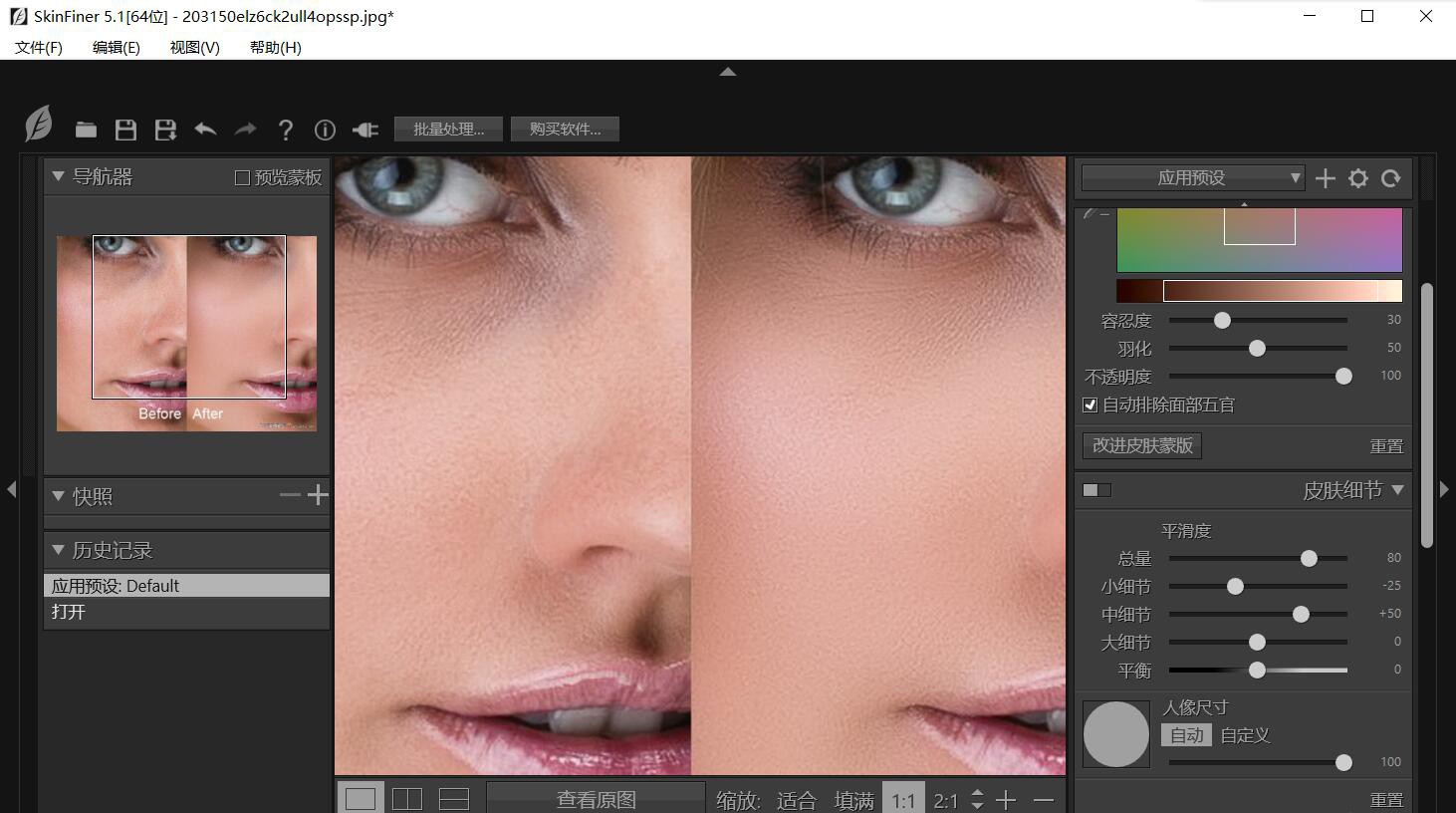Add a new preset with plus icon

[x=1325, y=178]
